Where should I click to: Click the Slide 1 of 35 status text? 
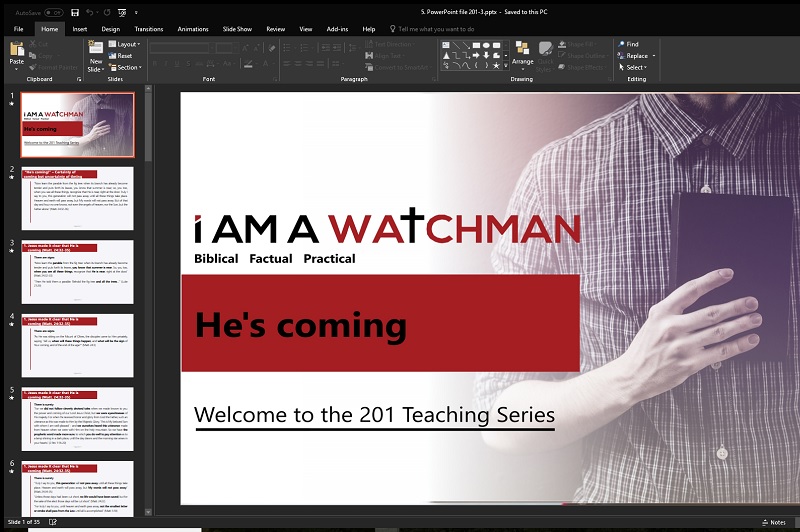tap(24, 522)
